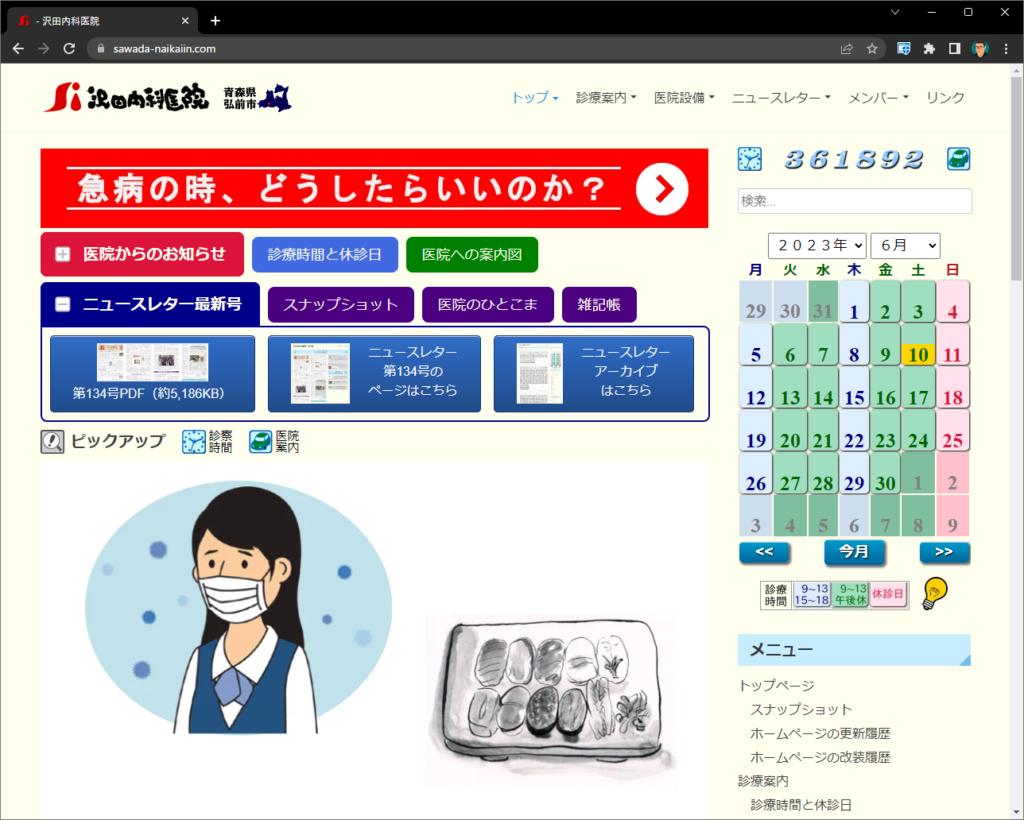The image size is (1024, 820).
Task: Click the 今月 calendar button
Action: click(x=854, y=552)
